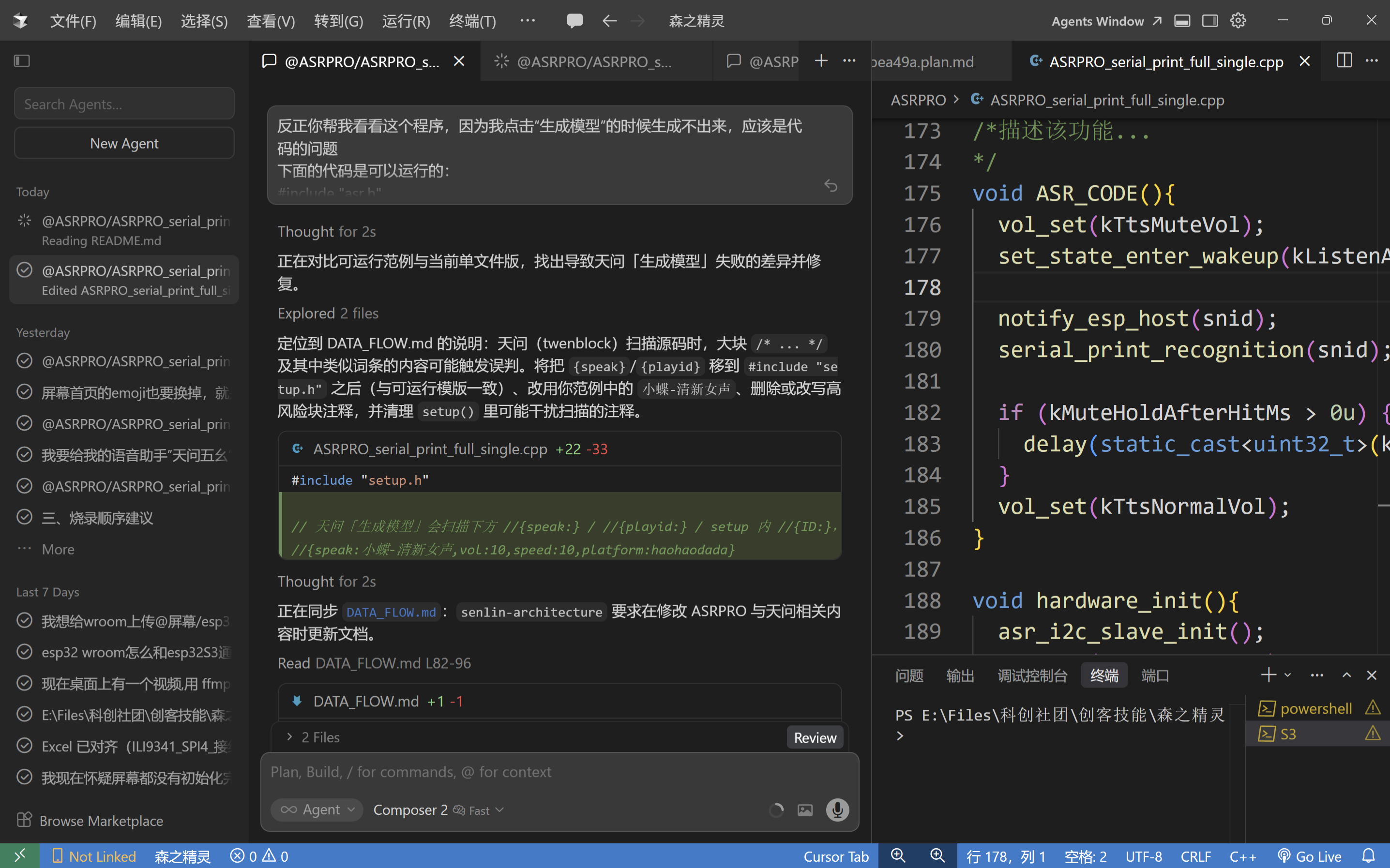Switch to the 问题 panel tab
1390x868 pixels.
pyautogui.click(x=909, y=676)
